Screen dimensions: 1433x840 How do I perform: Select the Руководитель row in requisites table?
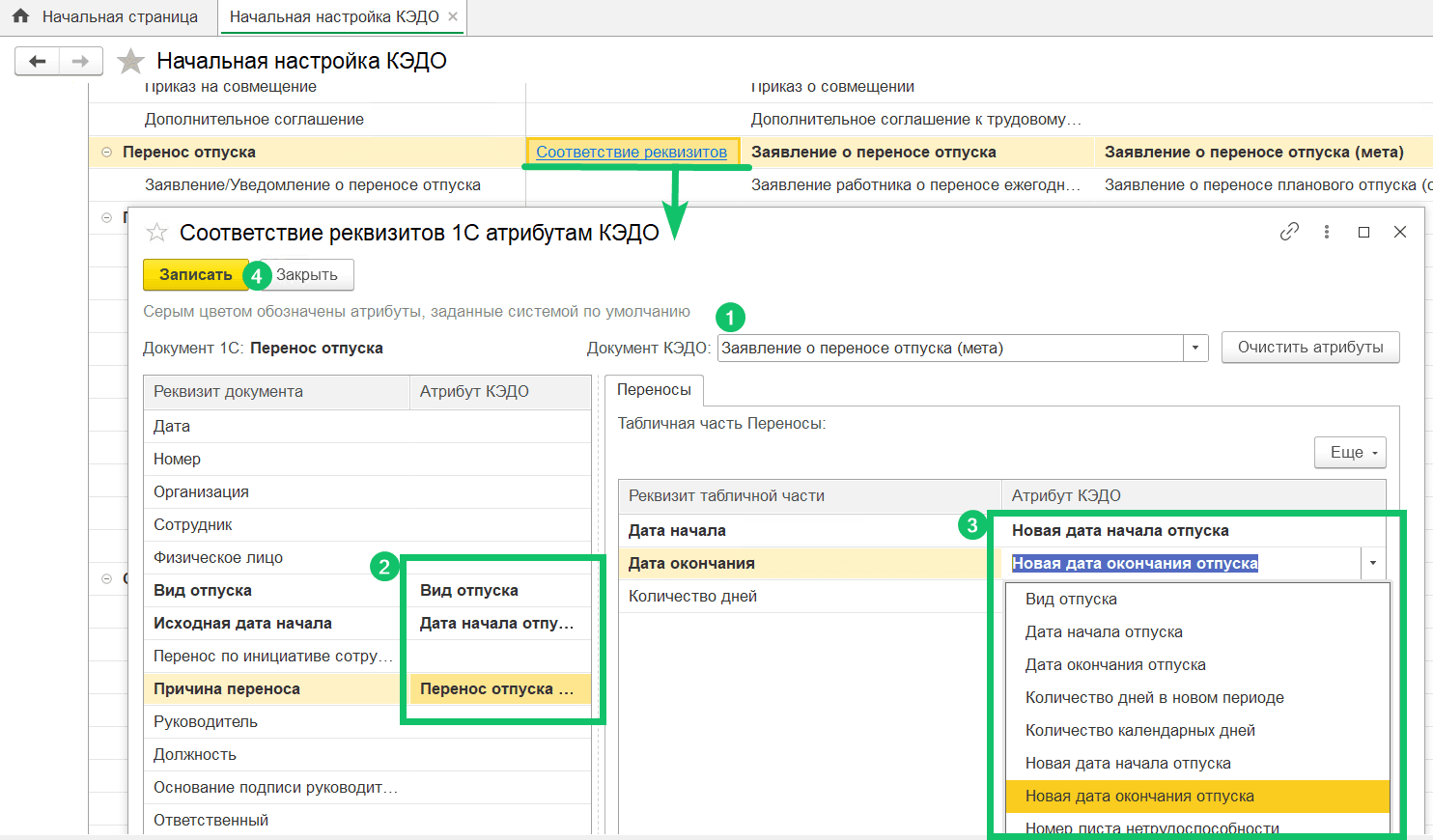coord(206,722)
